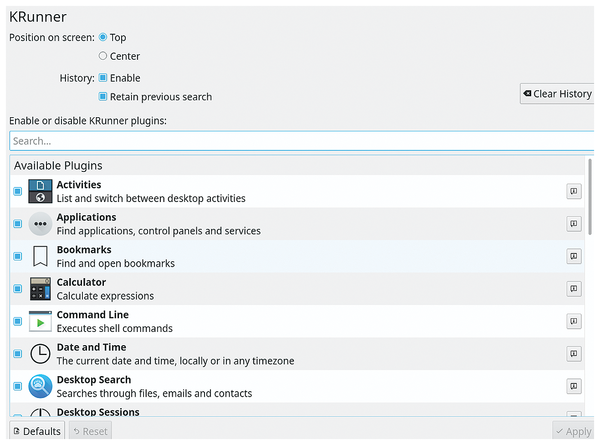Click the Bookmarks plugin icon
The width and height of the screenshot is (600, 445).
coord(40,256)
